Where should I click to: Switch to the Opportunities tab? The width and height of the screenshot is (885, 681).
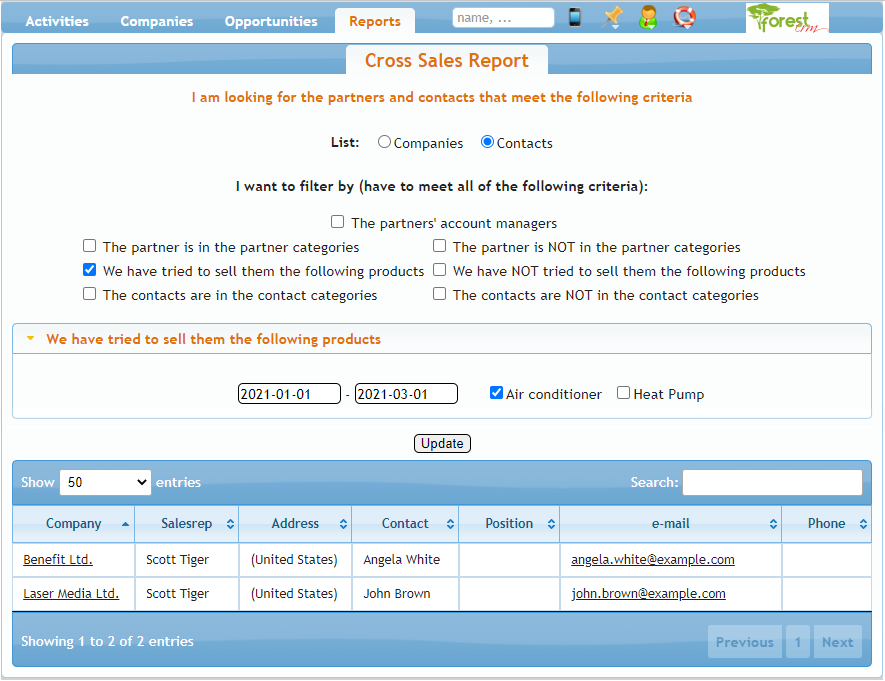point(271,21)
